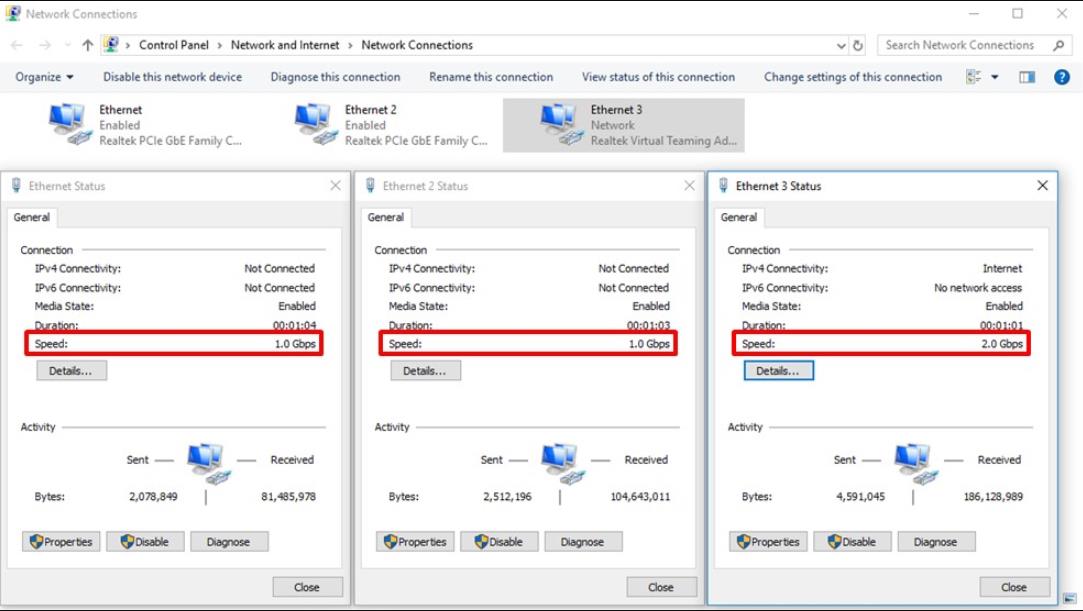Image resolution: width=1083 pixels, height=611 pixels.
Task: Expand the view options dropdown arrow
Action: click(x=995, y=77)
